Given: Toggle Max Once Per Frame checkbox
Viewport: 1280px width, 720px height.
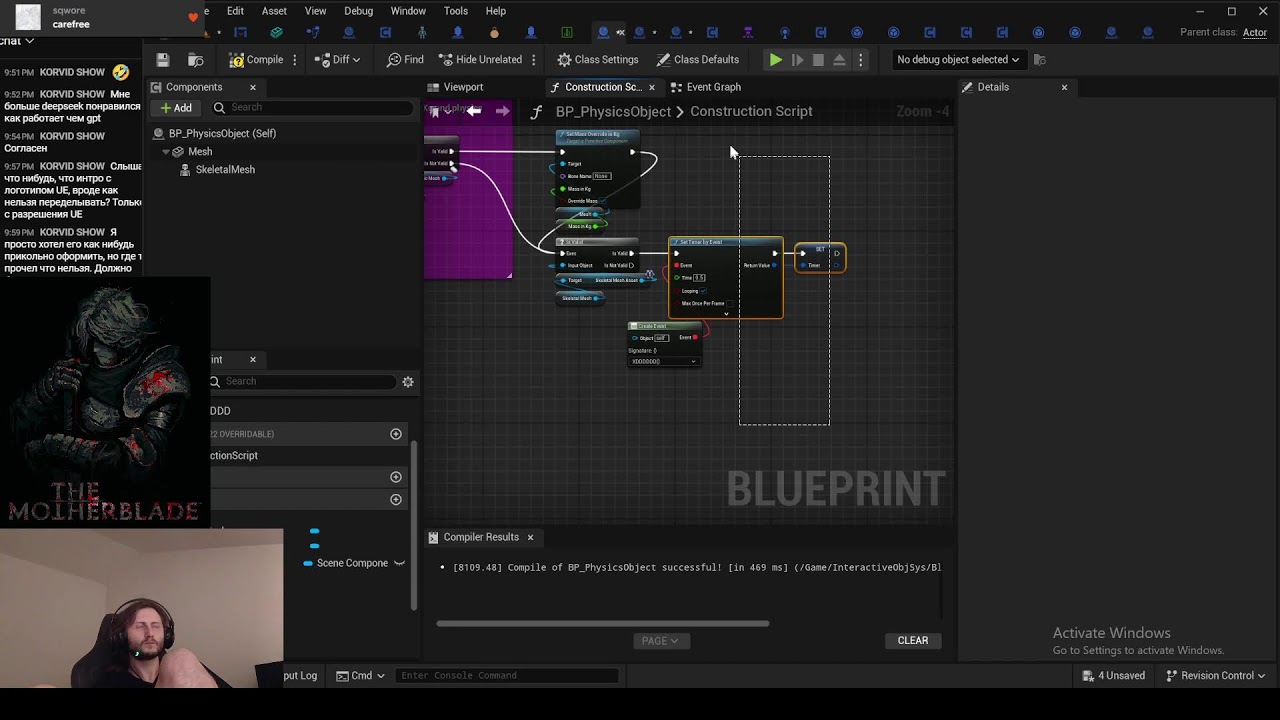Looking at the screenshot, I should [x=729, y=303].
